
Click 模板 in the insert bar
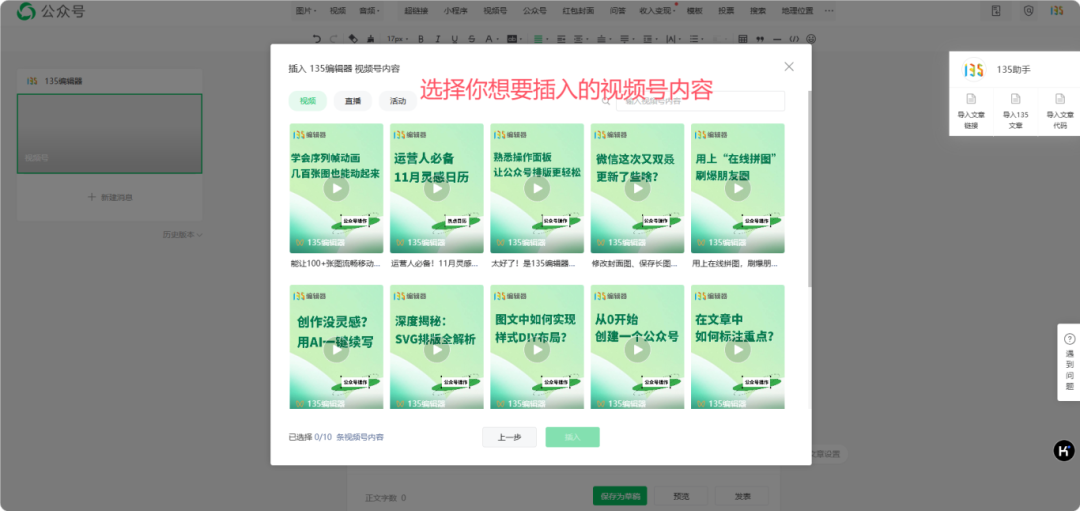click(695, 11)
